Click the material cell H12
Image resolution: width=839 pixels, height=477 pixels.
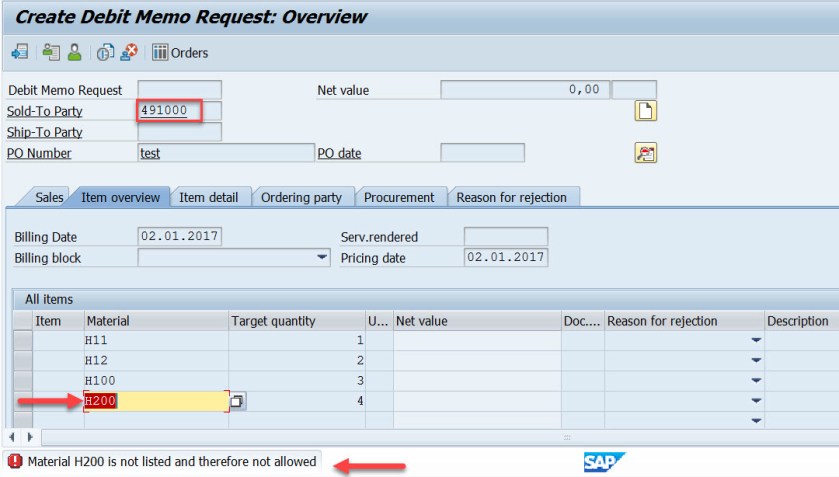[156, 360]
